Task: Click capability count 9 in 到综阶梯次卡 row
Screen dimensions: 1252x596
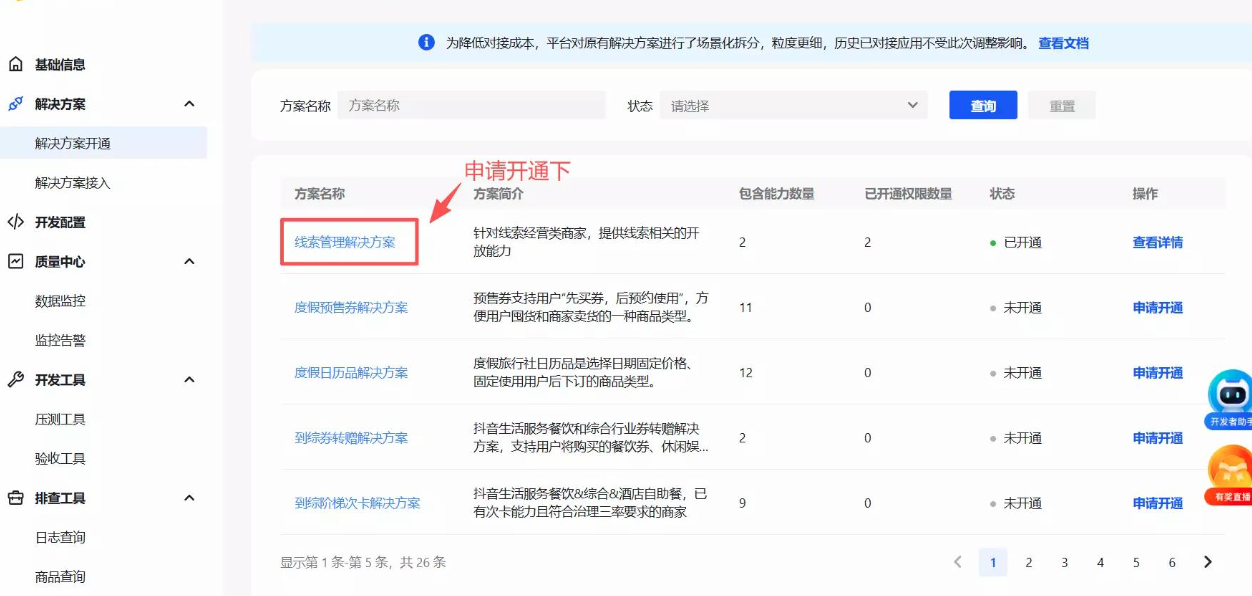Action: (742, 503)
